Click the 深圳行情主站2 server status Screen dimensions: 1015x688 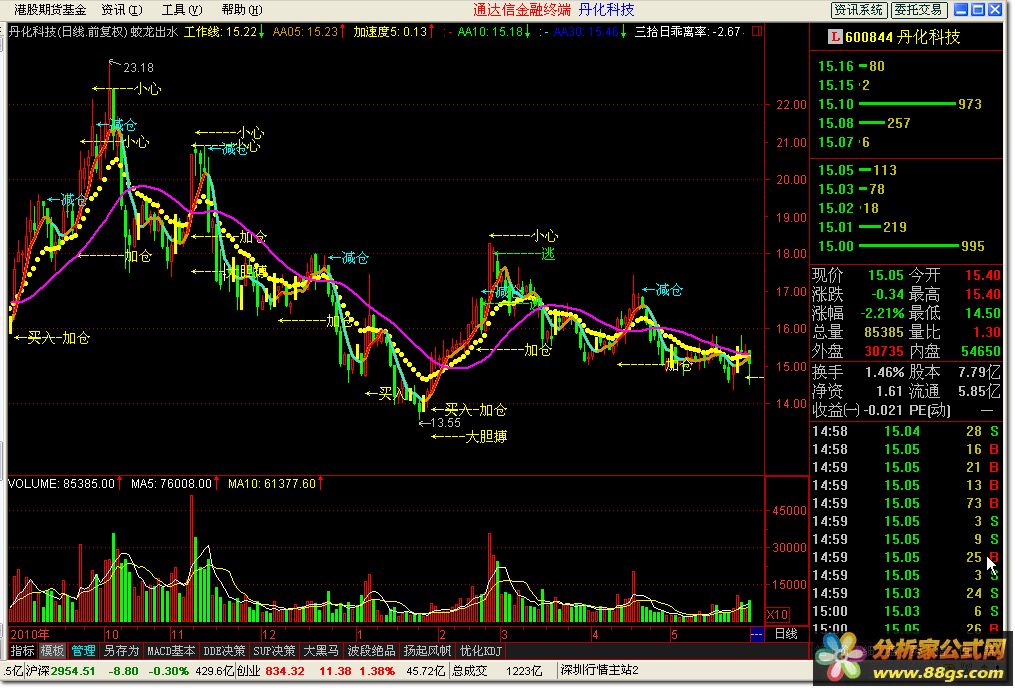pos(599,671)
